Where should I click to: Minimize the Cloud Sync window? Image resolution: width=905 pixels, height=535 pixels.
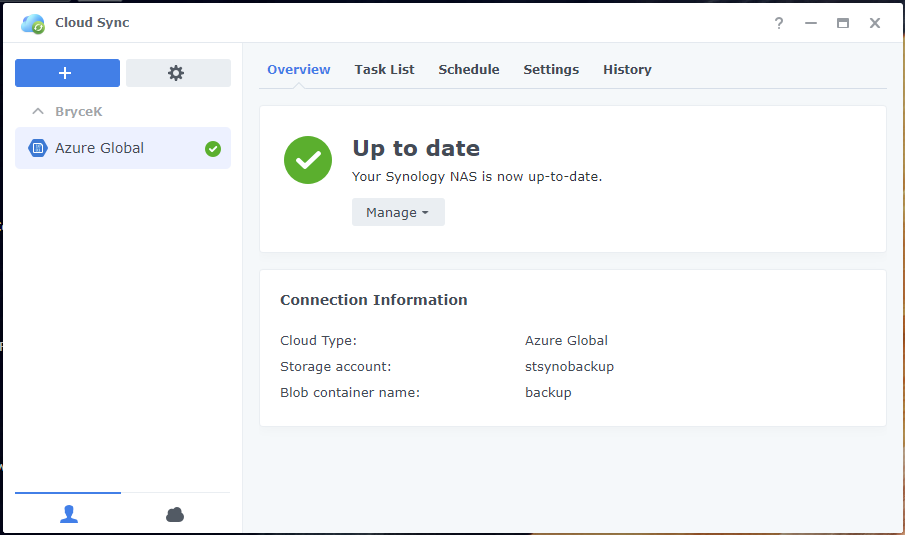pos(811,23)
